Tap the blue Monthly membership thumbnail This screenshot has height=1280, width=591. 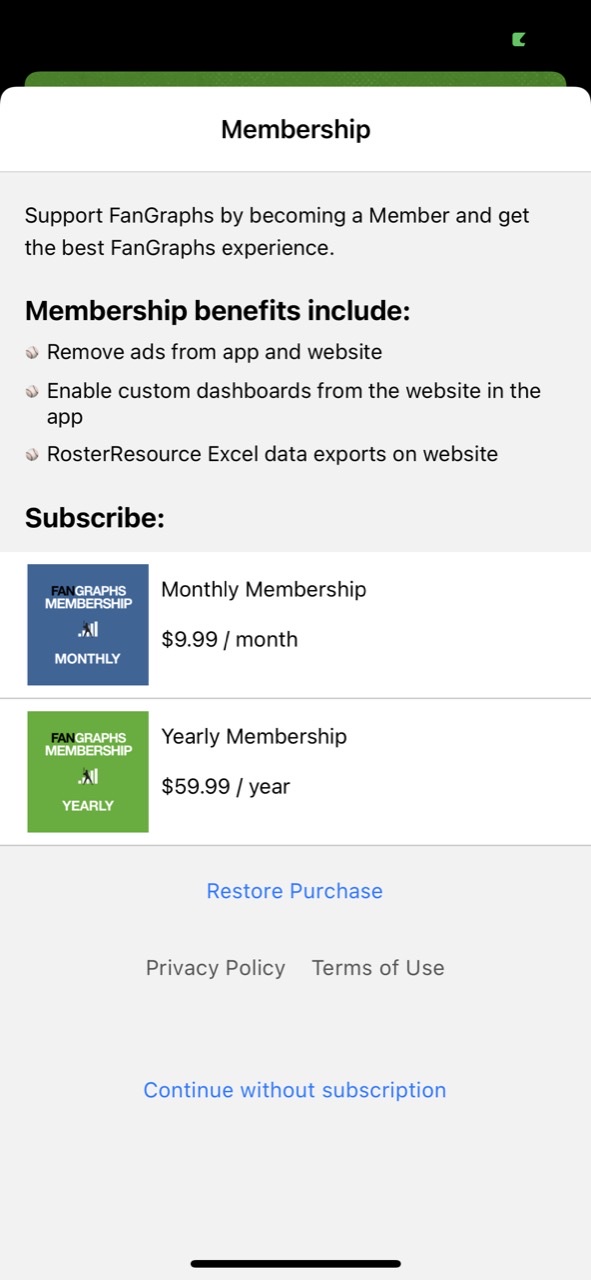point(88,625)
